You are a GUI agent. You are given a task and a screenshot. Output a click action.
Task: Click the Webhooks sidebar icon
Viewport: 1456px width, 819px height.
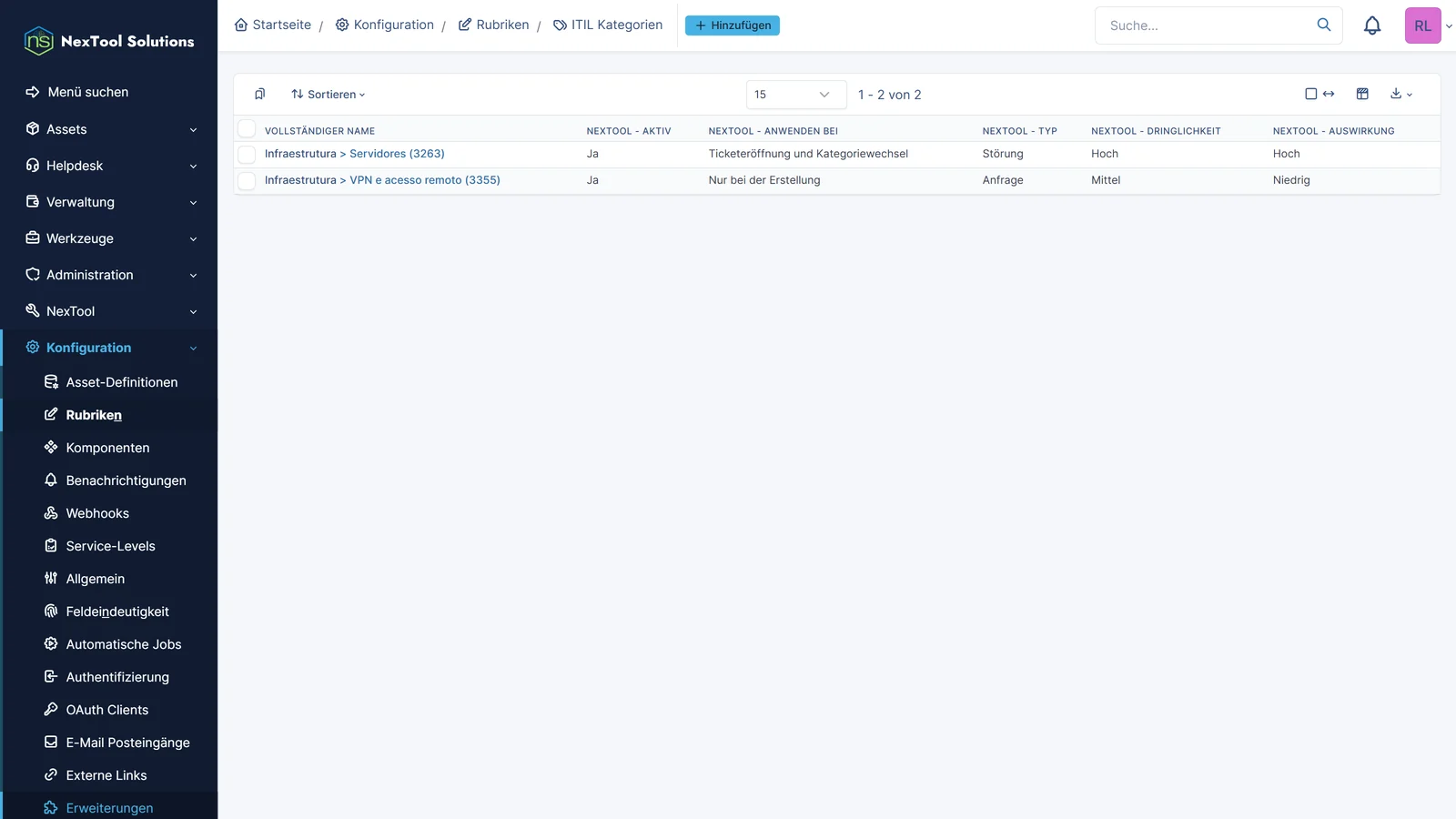pos(51,513)
